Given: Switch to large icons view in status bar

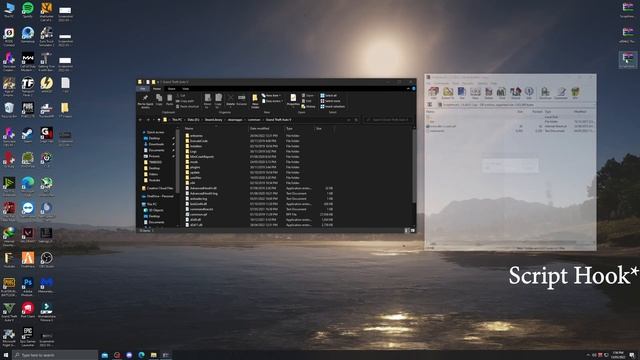Looking at the screenshot, I should pos(413,231).
